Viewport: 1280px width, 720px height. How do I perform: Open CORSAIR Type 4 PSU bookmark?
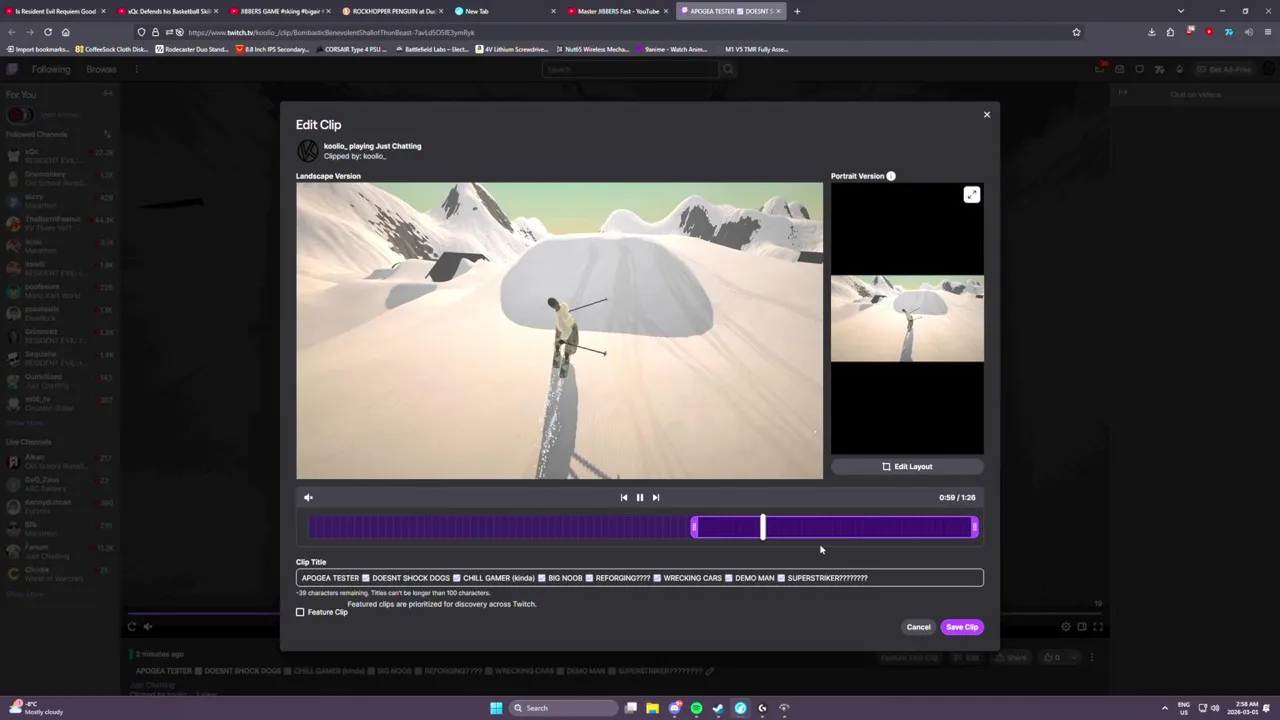pyautogui.click(x=350, y=49)
